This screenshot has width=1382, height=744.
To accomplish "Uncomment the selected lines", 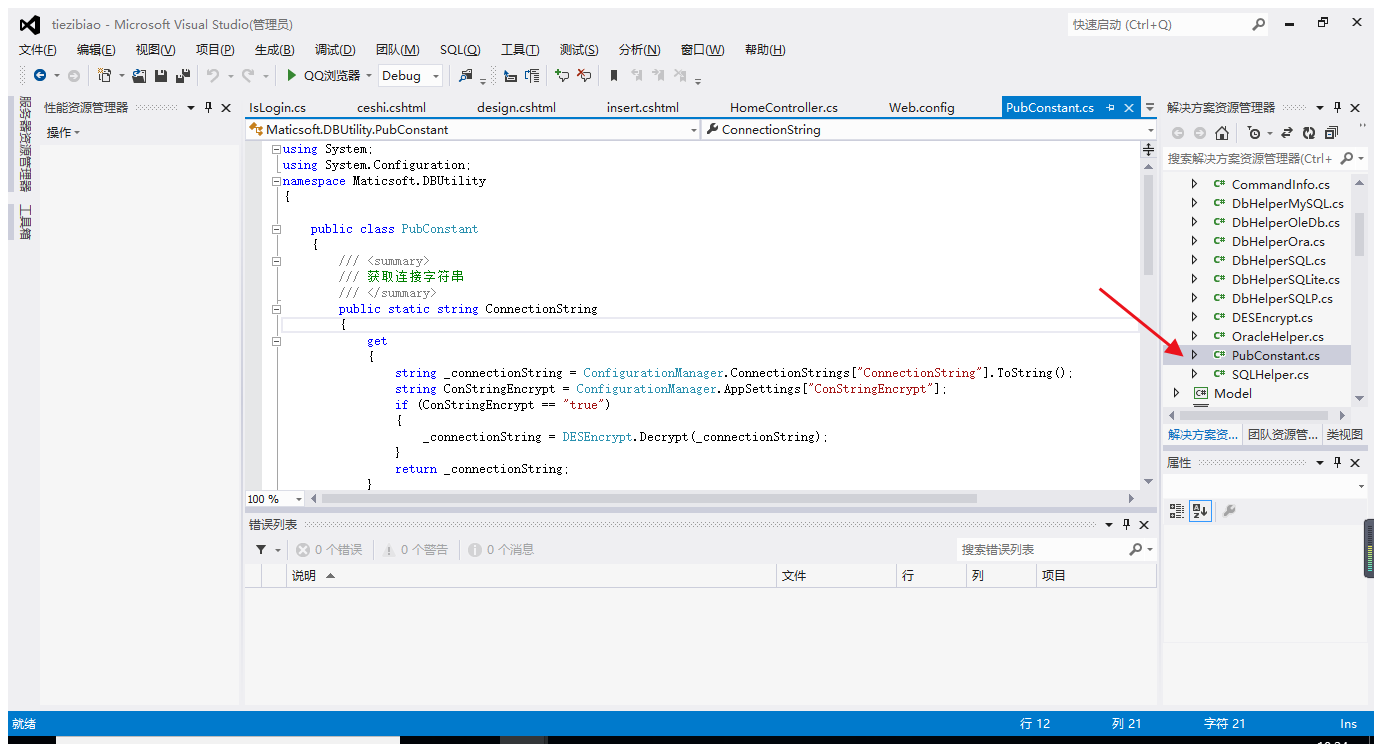I will coord(584,75).
